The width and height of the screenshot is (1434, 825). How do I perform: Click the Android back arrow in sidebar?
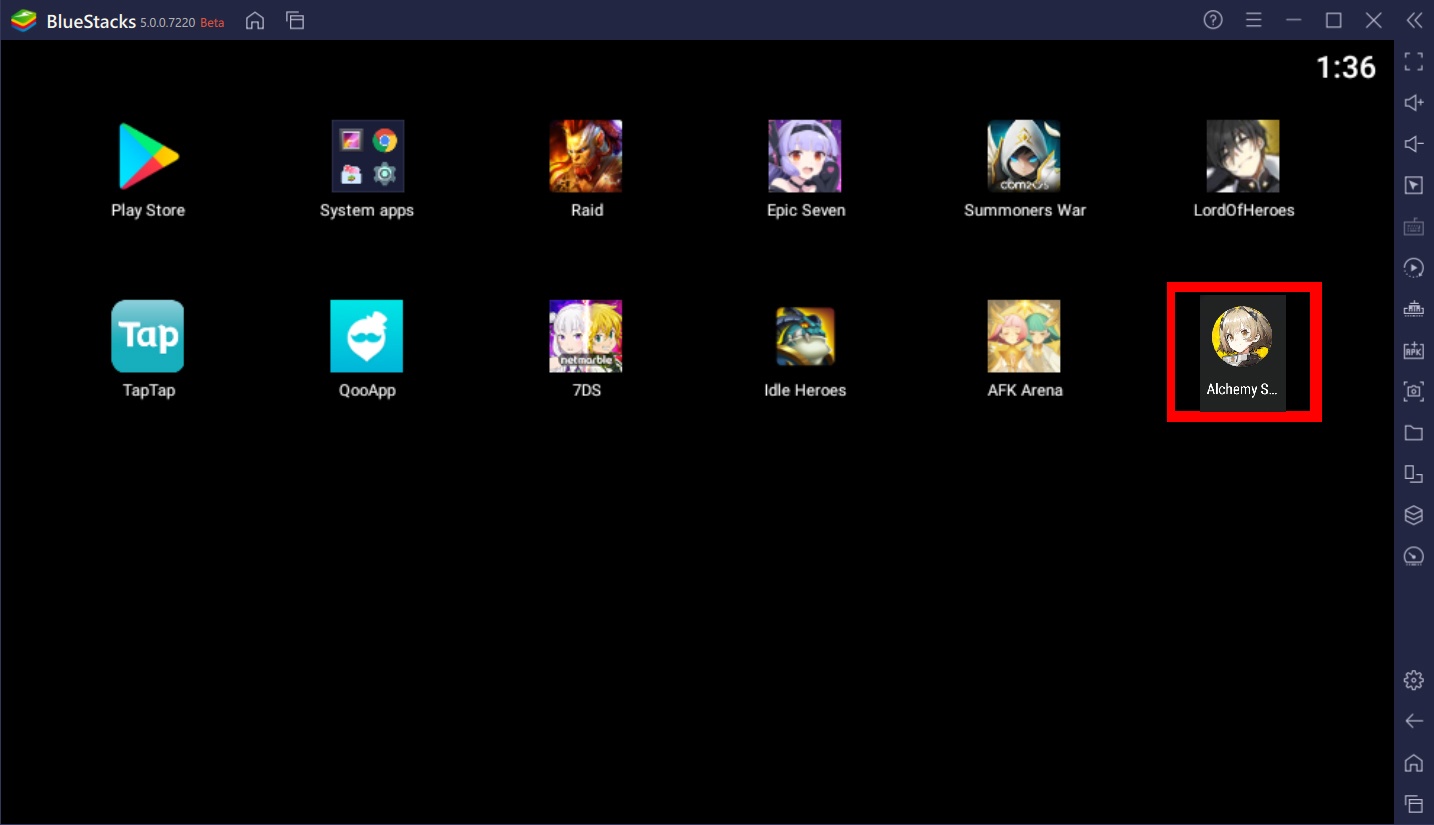point(1413,721)
